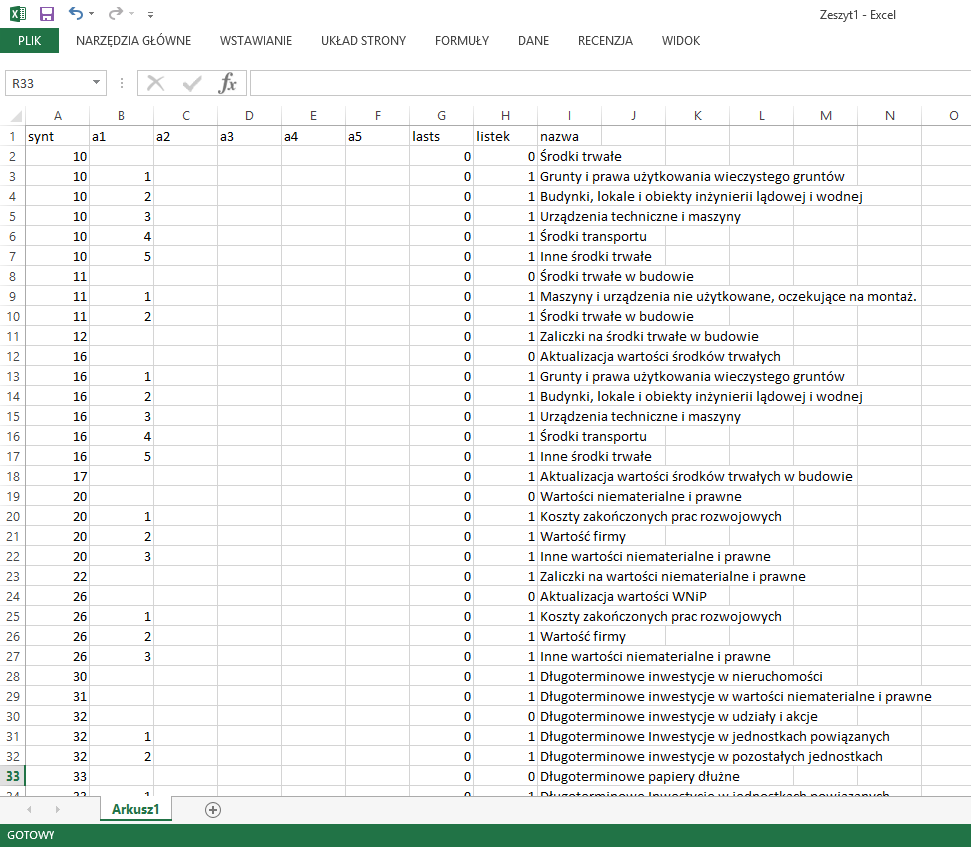Click the Redo arrow icon

click(116, 14)
